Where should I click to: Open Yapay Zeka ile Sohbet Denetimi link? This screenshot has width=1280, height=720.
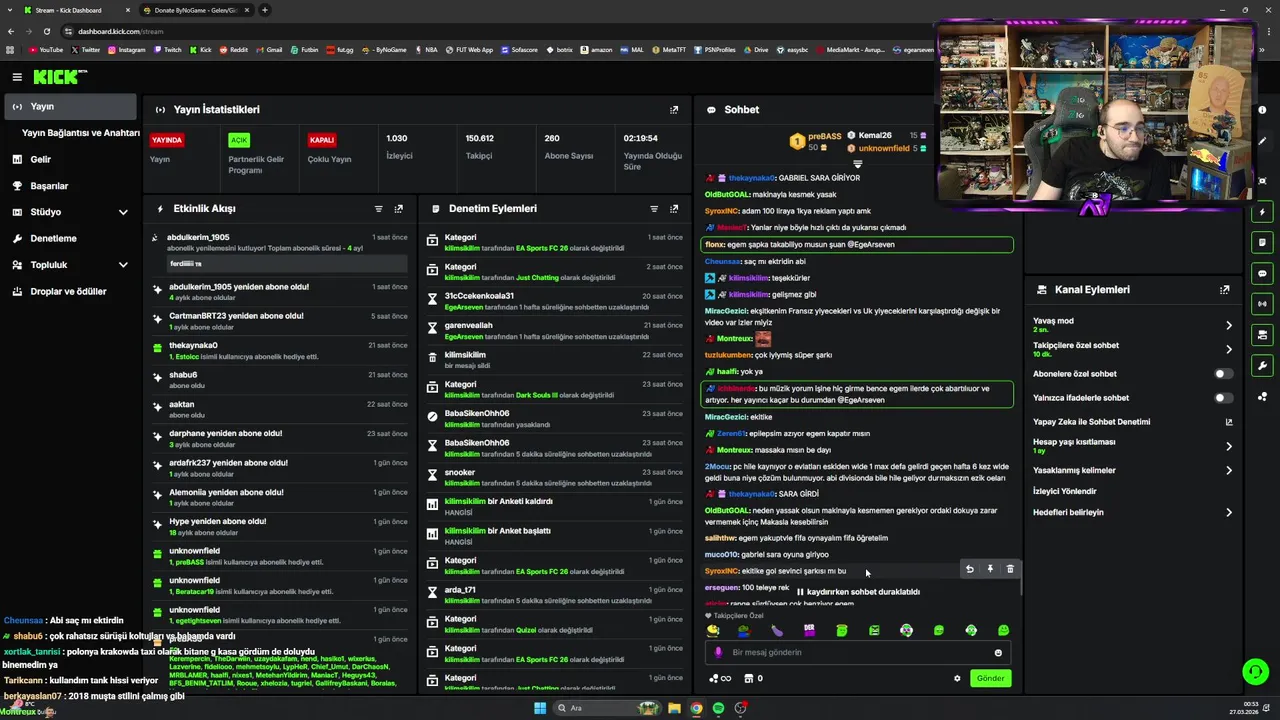click(x=1132, y=422)
